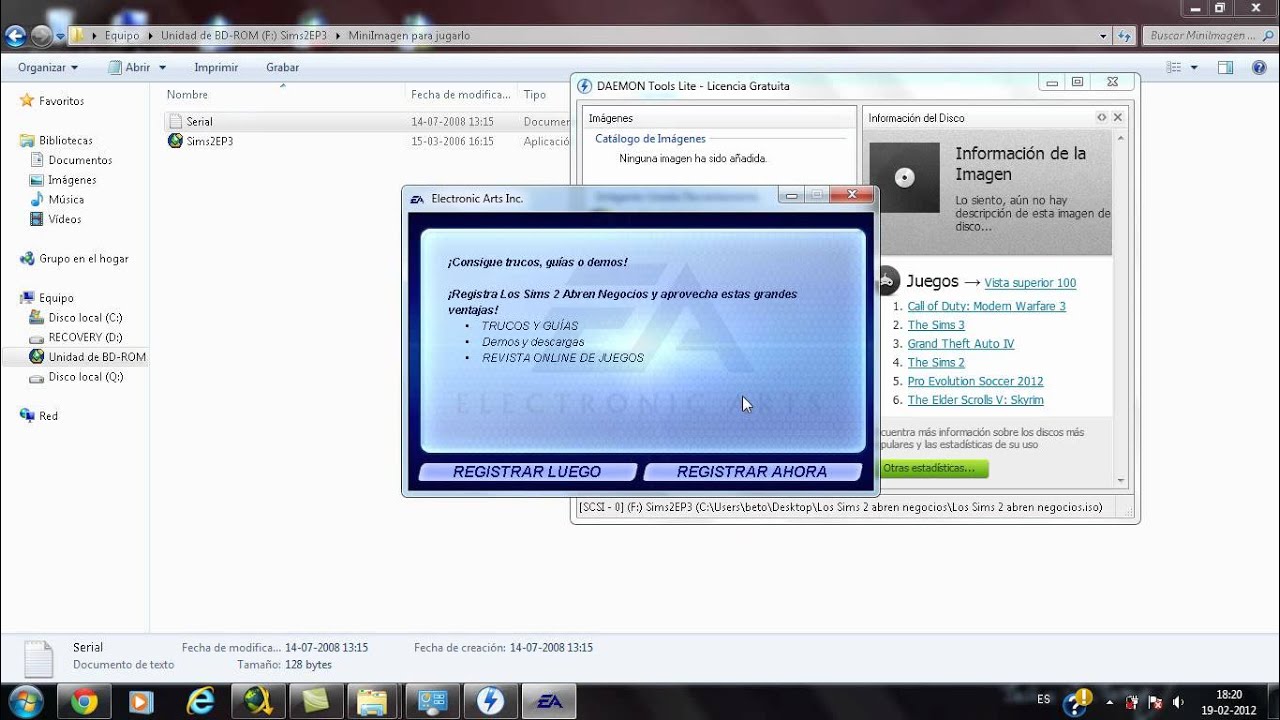Click the refresh button beside the address bar
Viewport: 1280px width, 720px height.
point(1125,36)
